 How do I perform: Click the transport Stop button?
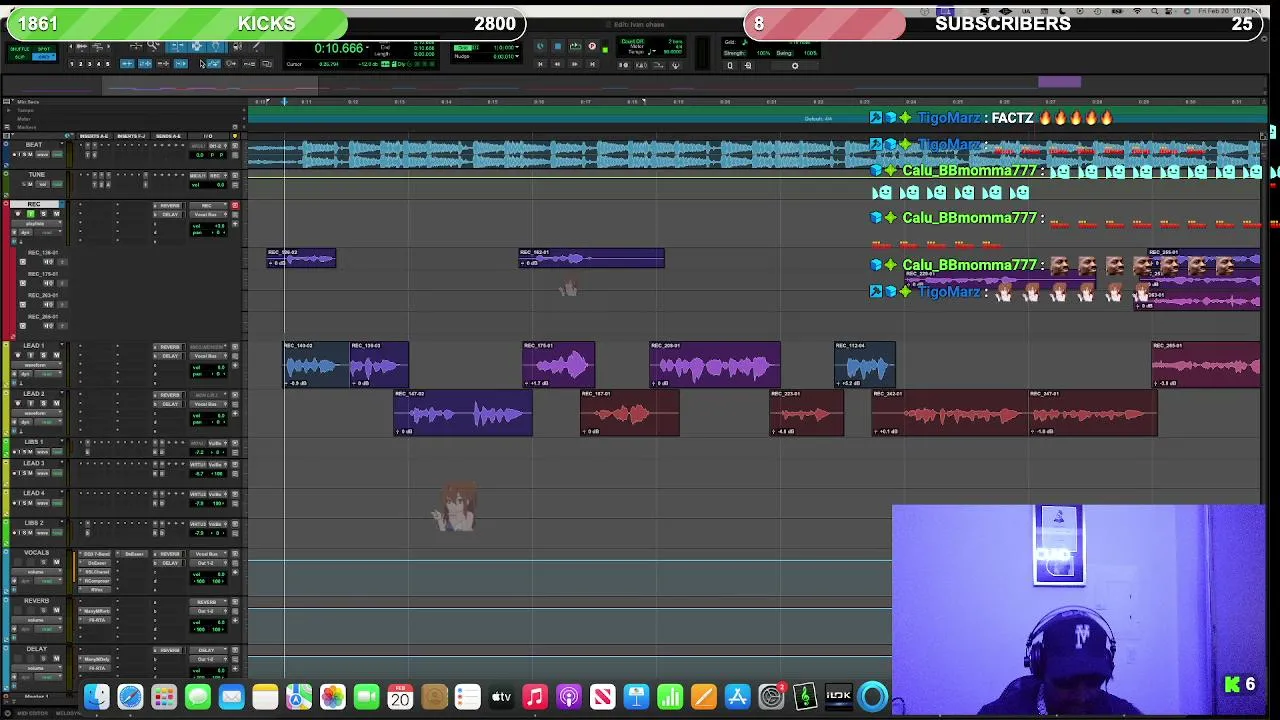(x=557, y=46)
